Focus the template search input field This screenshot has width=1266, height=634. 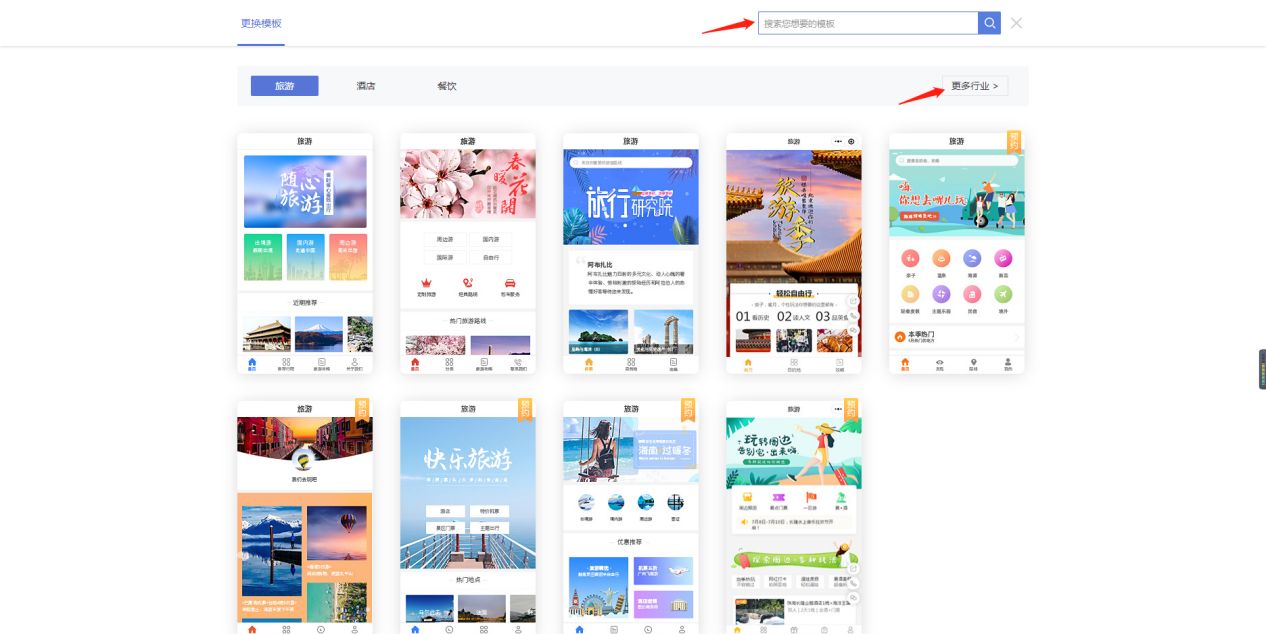(x=868, y=23)
